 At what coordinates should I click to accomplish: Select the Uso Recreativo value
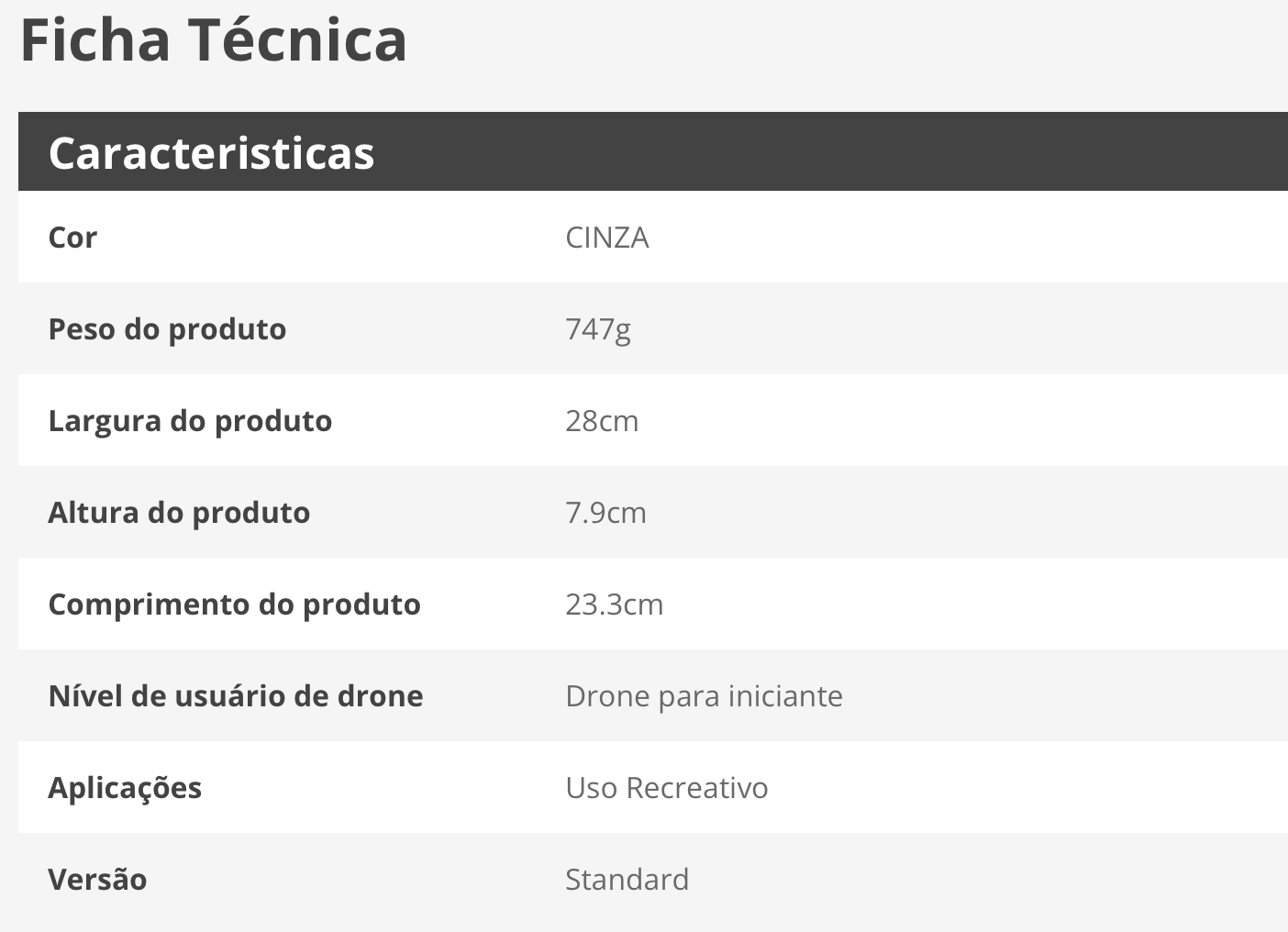667,788
